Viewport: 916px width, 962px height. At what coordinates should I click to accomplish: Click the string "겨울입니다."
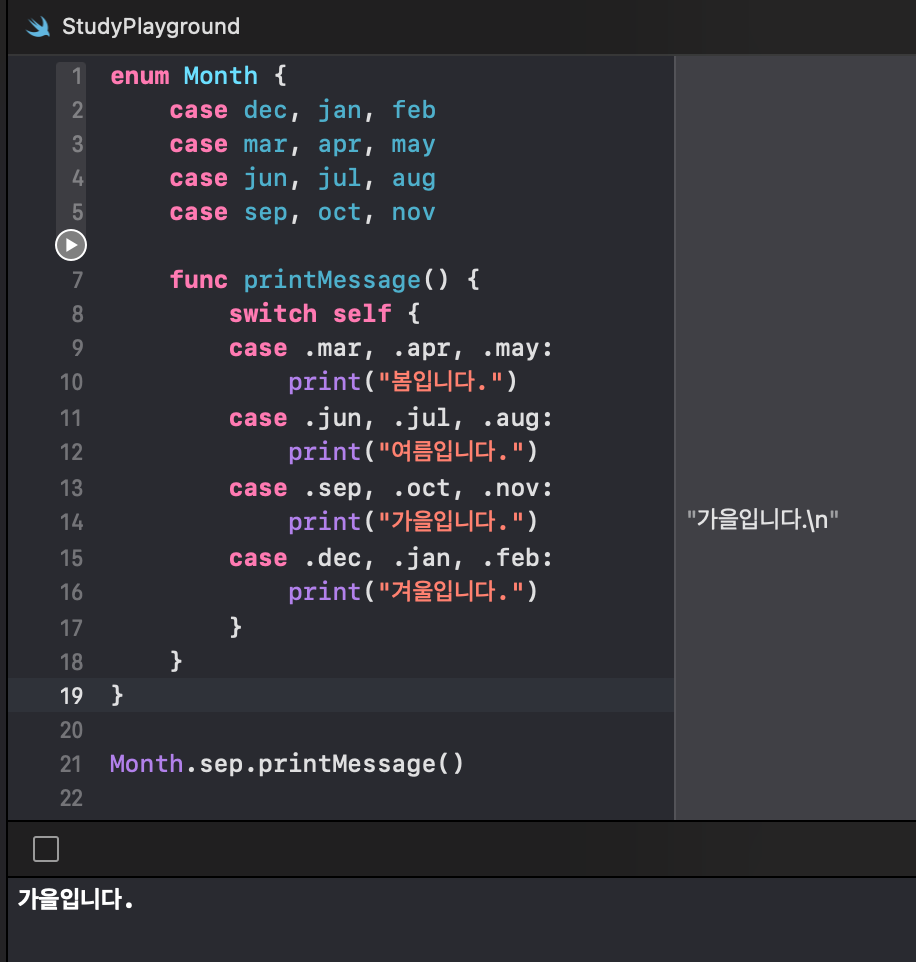tap(452, 592)
